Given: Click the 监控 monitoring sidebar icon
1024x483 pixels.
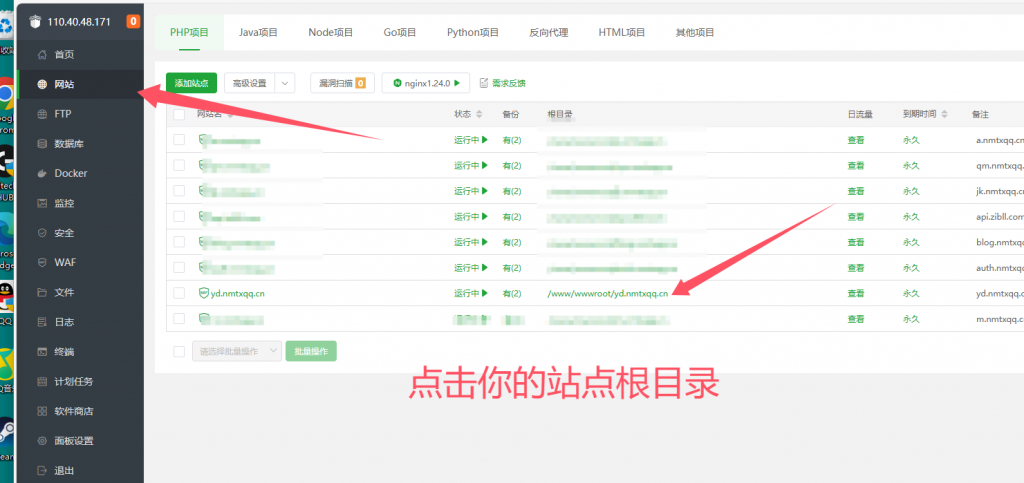Looking at the screenshot, I should tap(42, 203).
